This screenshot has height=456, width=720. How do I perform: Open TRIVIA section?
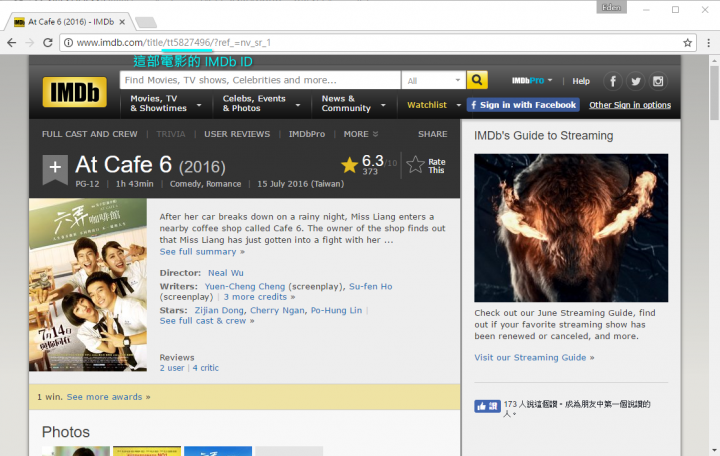coord(170,134)
